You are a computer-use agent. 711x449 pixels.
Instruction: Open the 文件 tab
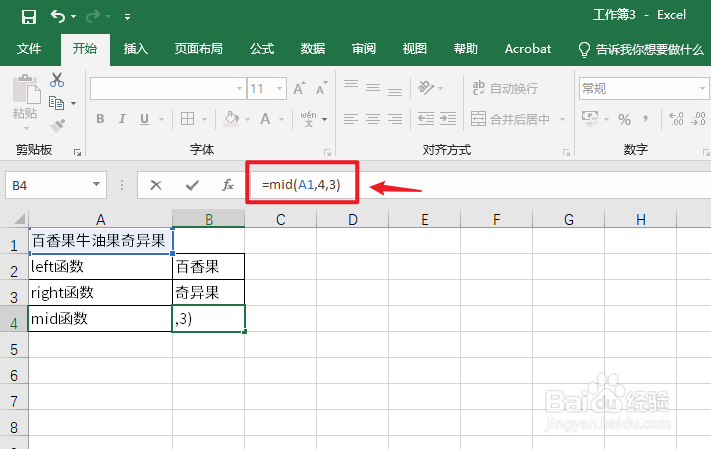click(x=29, y=49)
